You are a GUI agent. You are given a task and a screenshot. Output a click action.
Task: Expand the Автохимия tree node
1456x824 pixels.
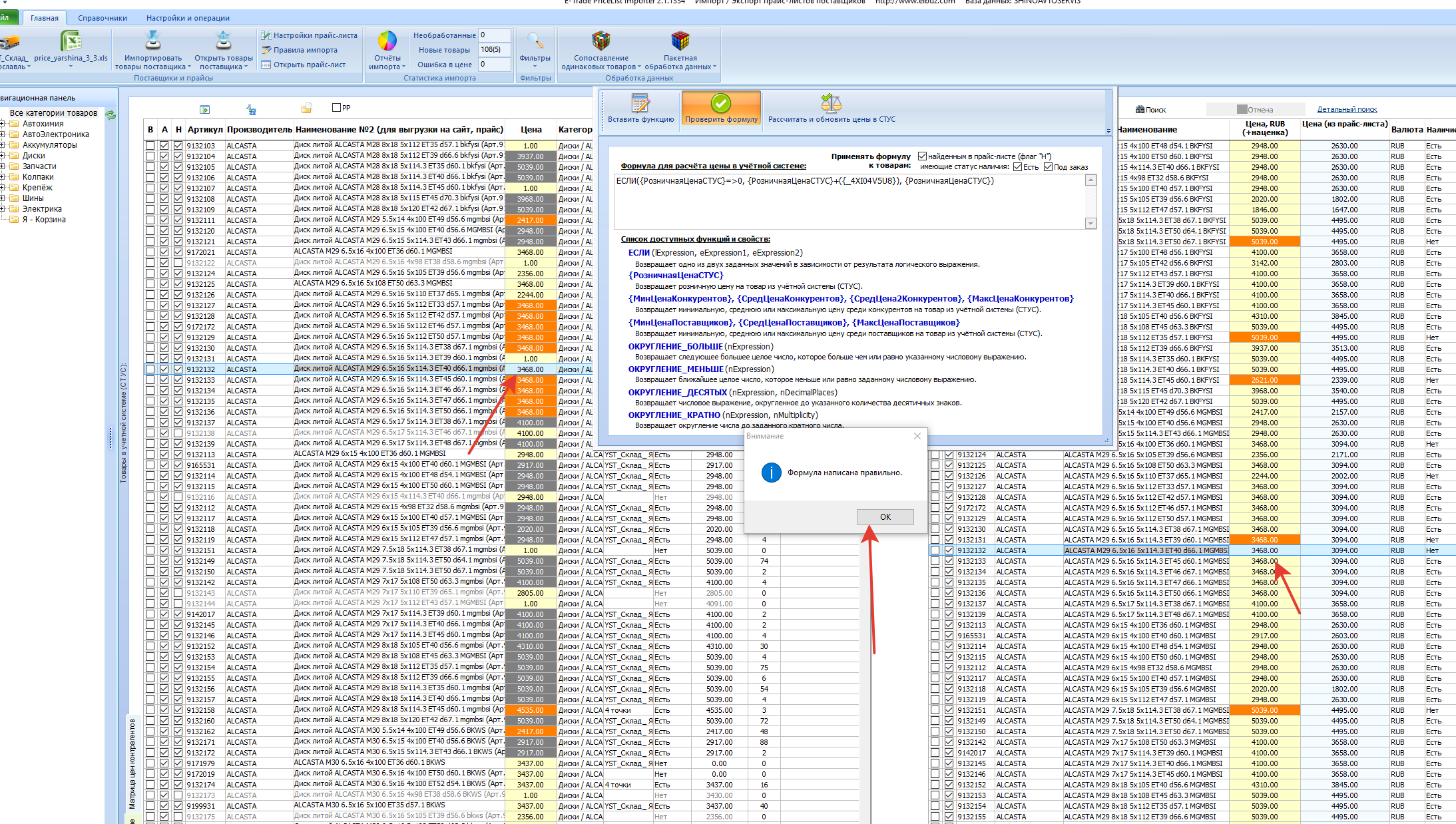point(3,124)
